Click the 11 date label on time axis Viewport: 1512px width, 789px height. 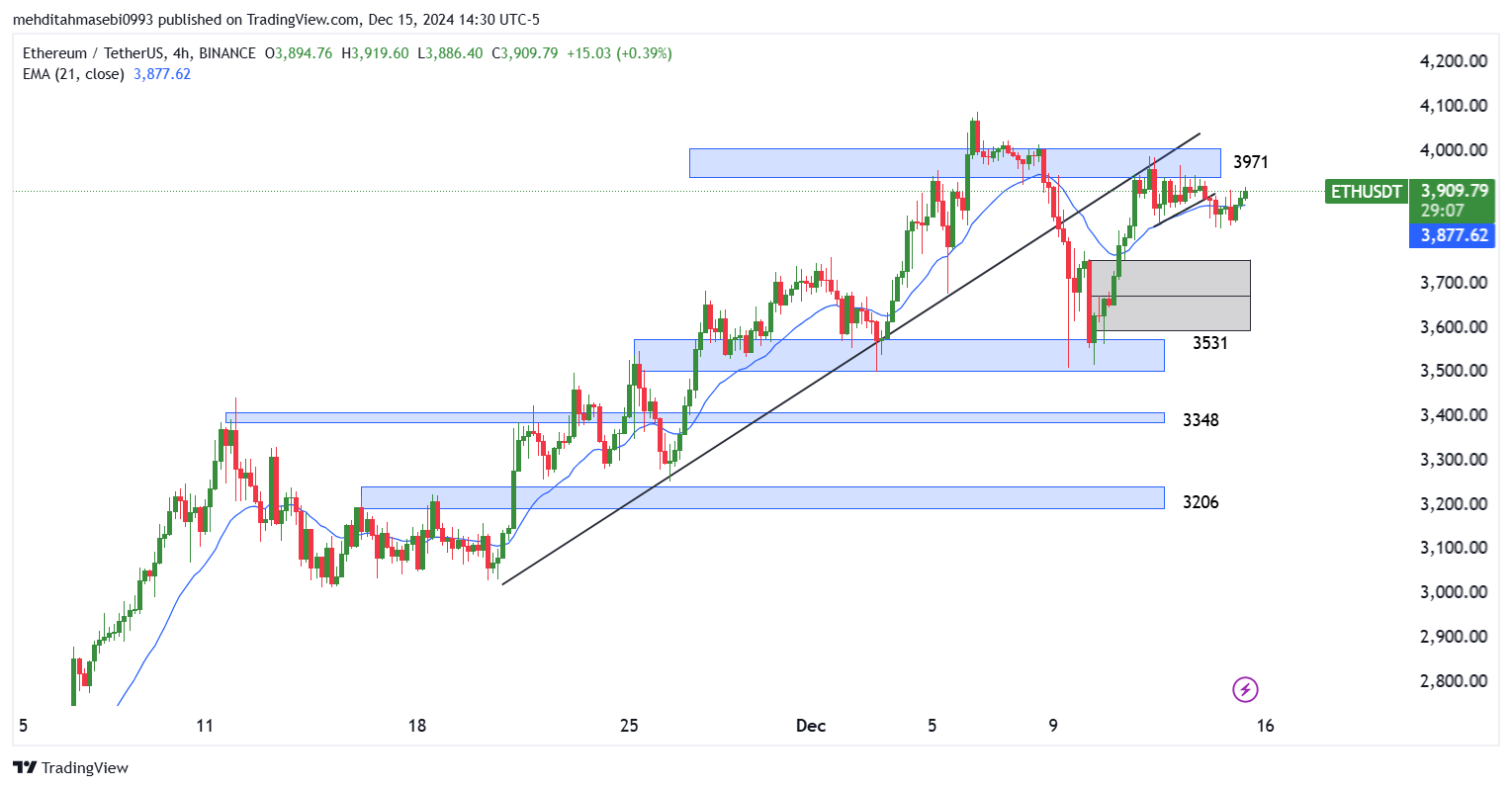pyautogui.click(x=205, y=726)
